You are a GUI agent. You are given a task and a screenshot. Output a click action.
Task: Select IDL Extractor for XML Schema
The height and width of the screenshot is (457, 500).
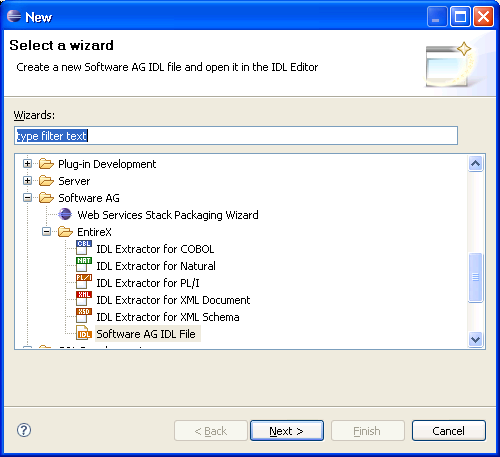pos(168,317)
